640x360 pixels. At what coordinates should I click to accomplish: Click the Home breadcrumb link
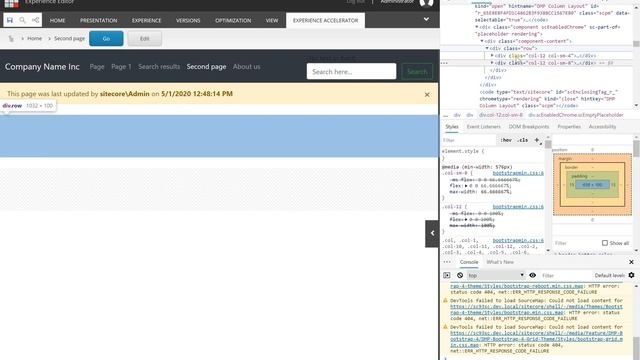(x=34, y=39)
